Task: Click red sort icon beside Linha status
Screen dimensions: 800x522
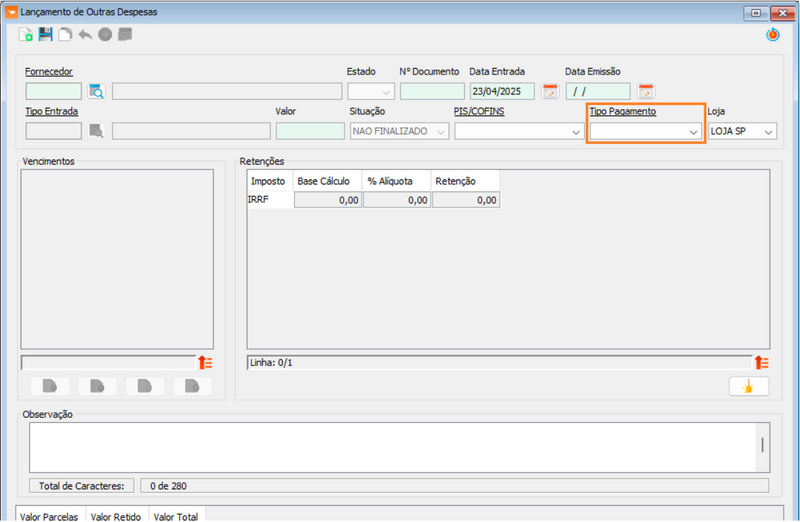Action: 761,363
